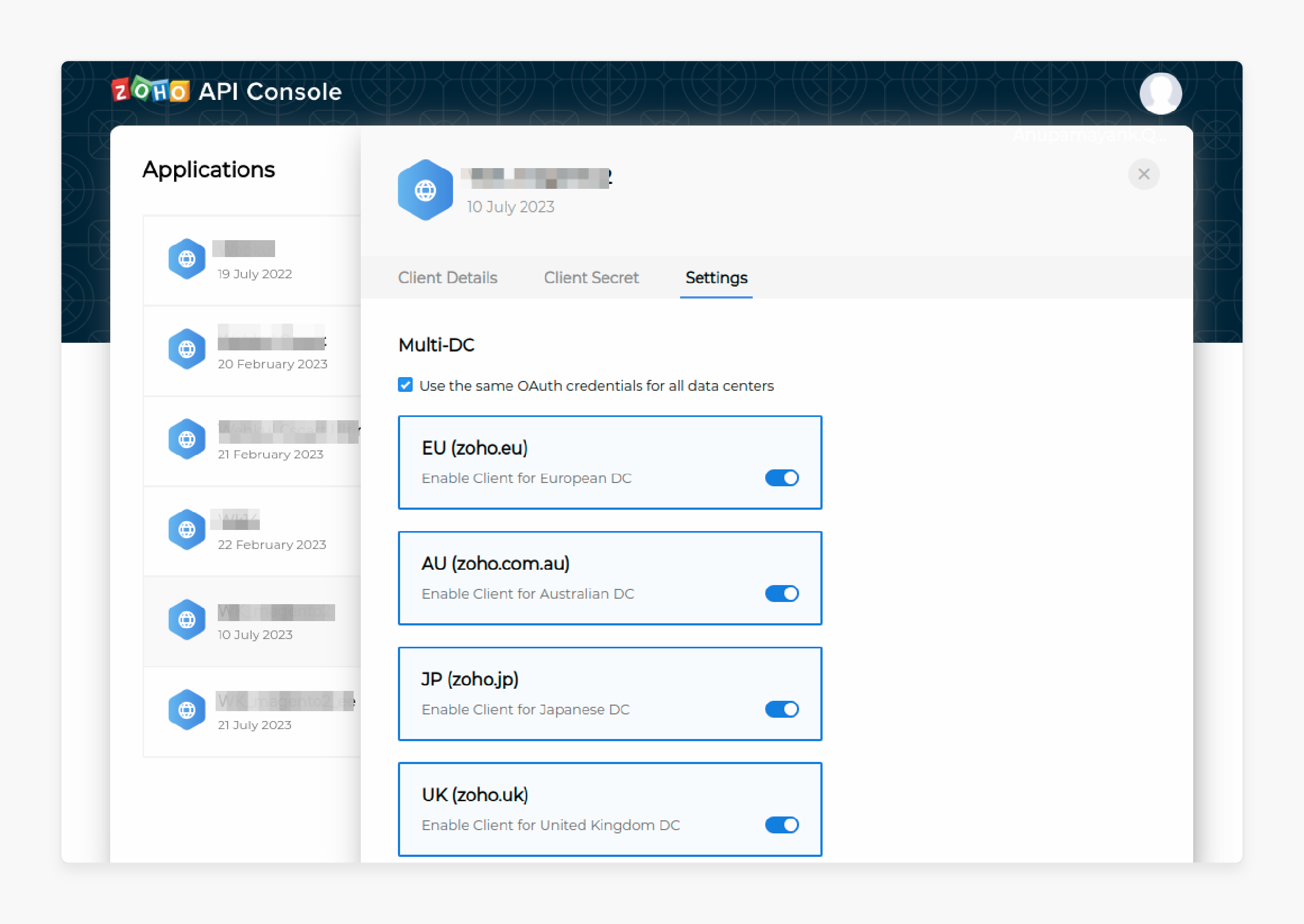1304x924 pixels.
Task: Open the user profile avatar
Action: tap(1160, 93)
